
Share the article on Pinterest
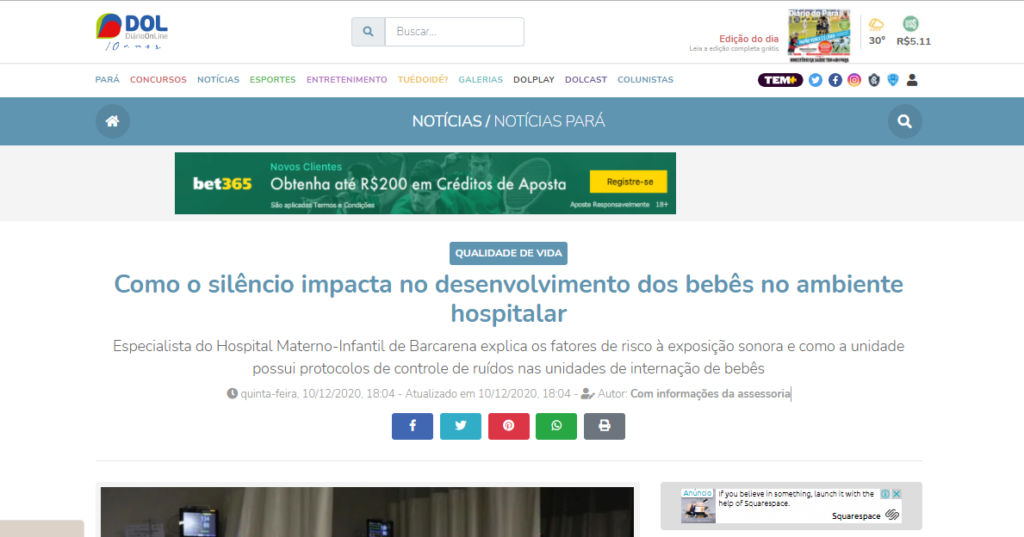coord(508,426)
